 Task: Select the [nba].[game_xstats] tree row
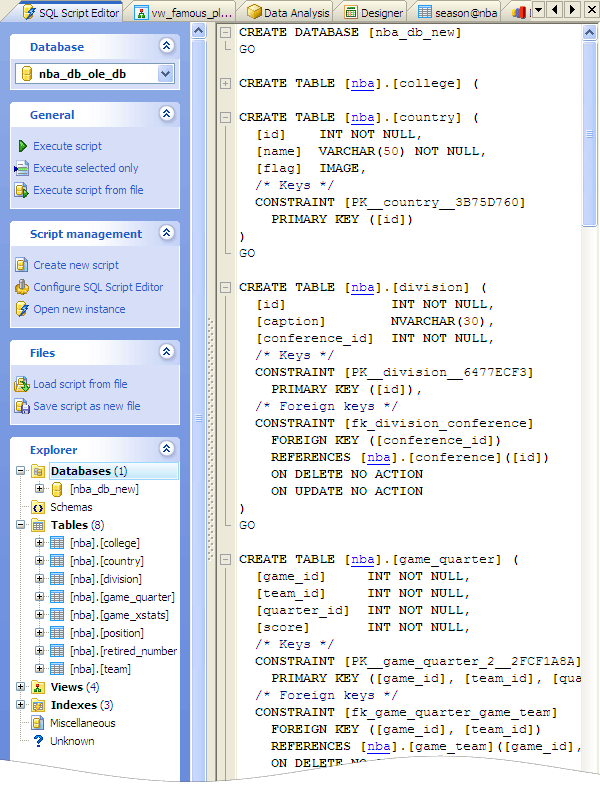pyautogui.click(x=119, y=615)
